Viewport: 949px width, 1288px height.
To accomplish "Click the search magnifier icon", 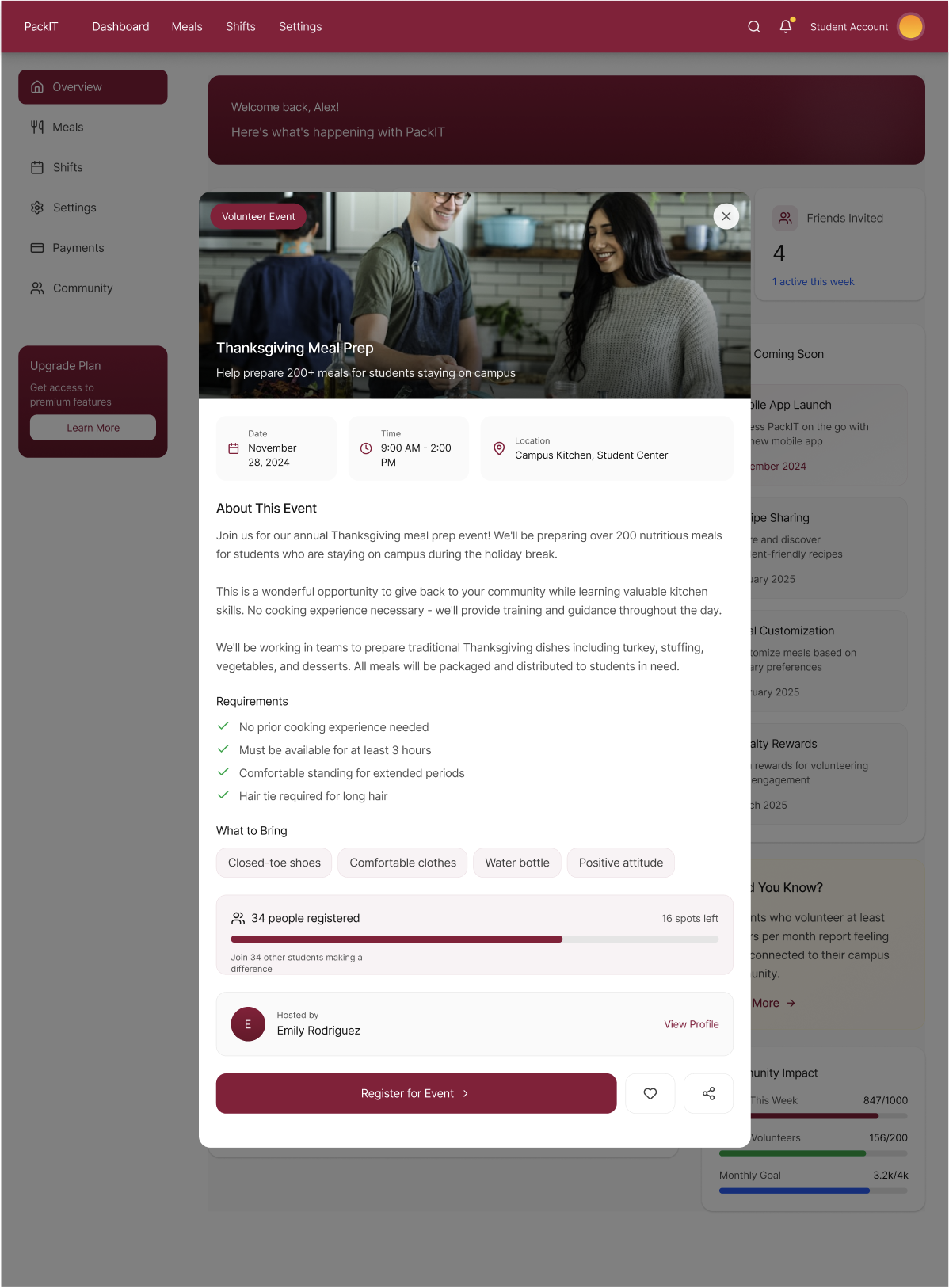I will pos(754,27).
